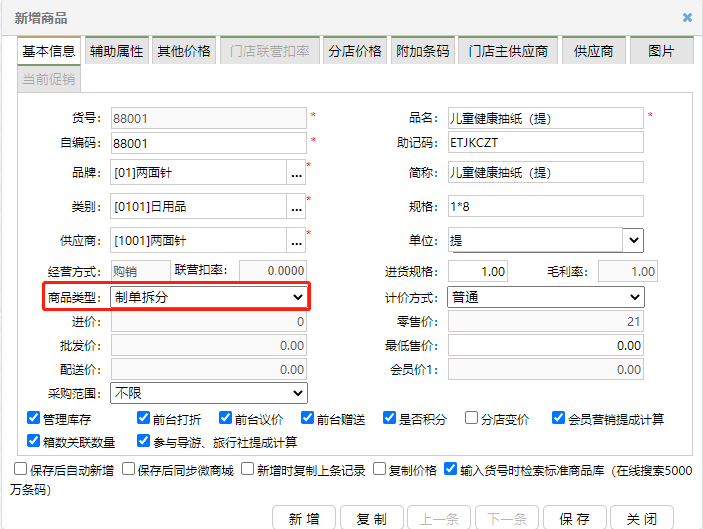703x529 pixels.
Task: Expand the 单位 dropdown arrow
Action: [x=633, y=240]
